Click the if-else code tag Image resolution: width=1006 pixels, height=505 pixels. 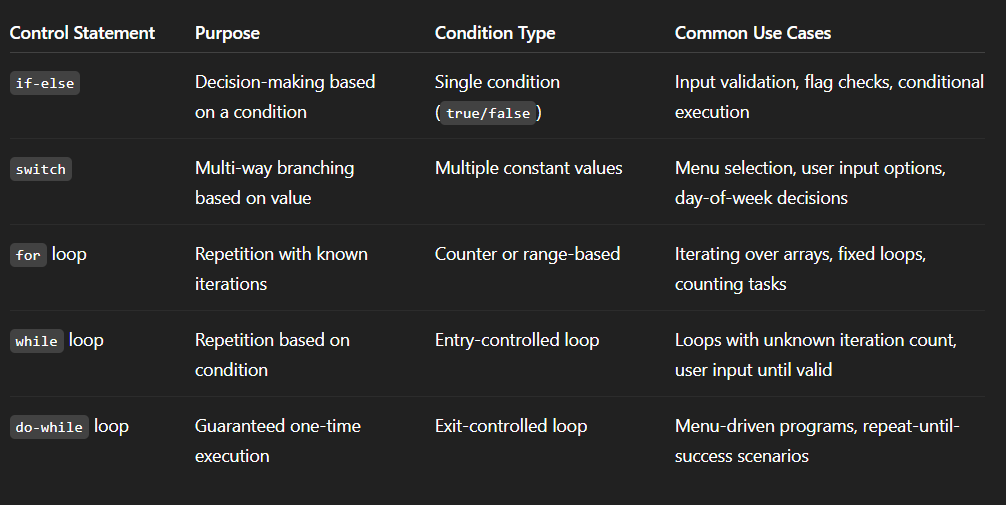pos(45,83)
